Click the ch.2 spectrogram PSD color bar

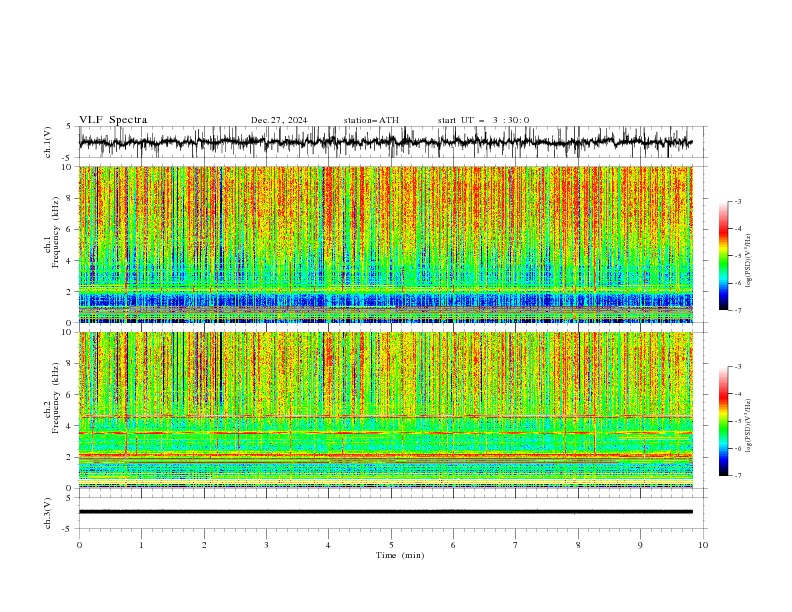click(x=724, y=421)
